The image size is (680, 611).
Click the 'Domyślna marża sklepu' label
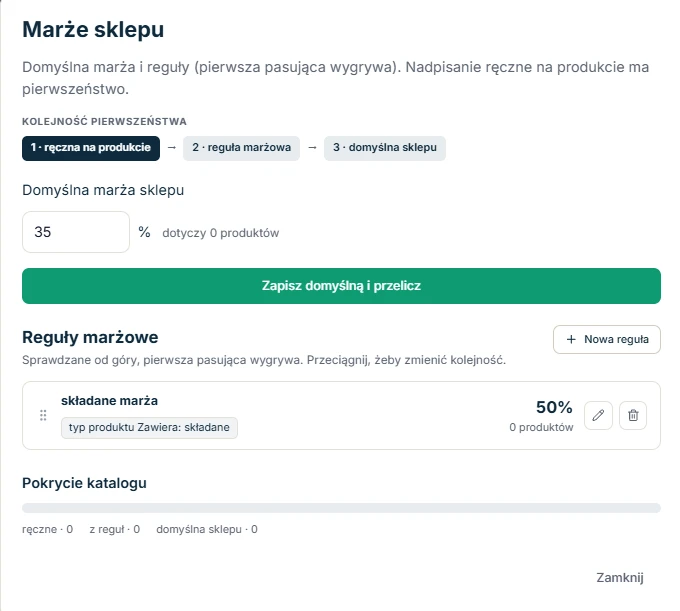(103, 190)
